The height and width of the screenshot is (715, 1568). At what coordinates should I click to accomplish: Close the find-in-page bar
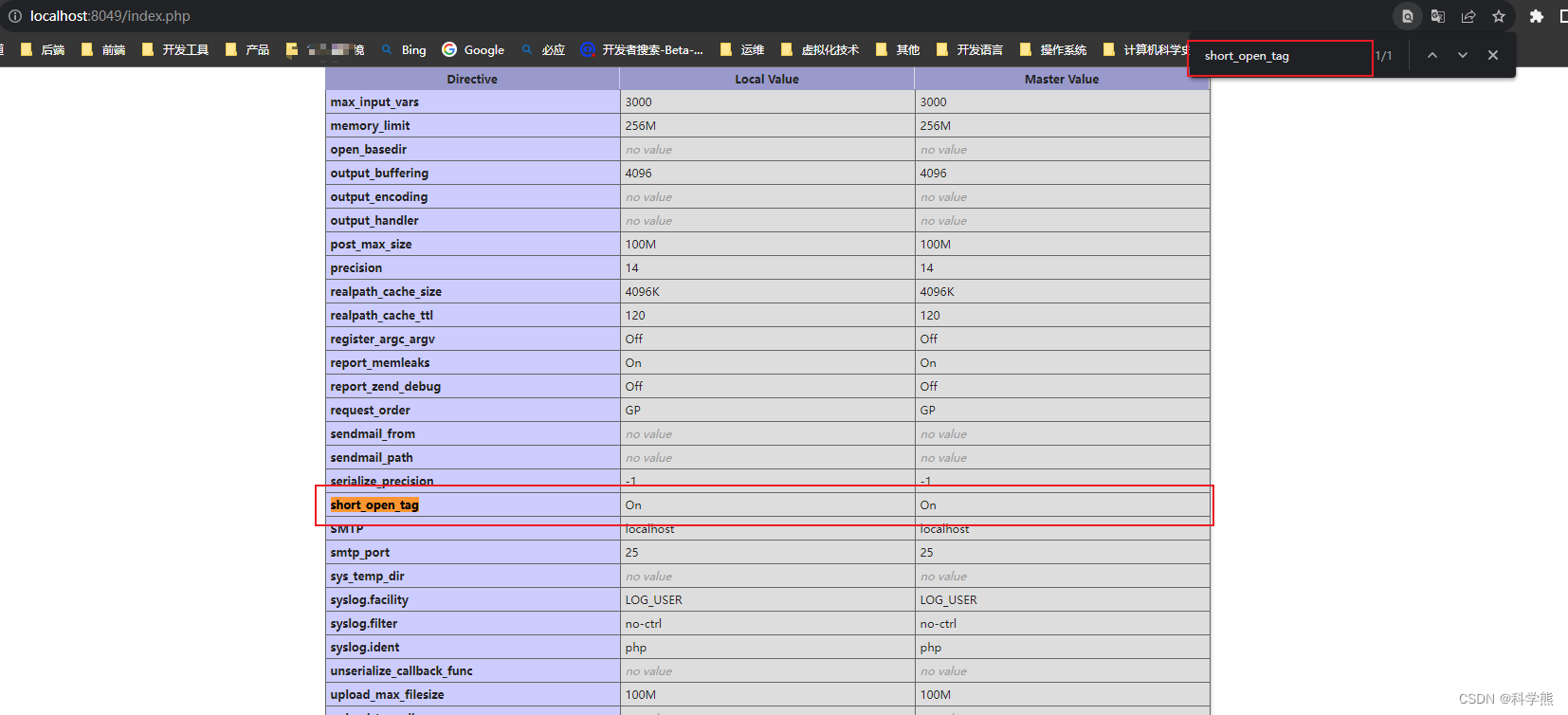1493,55
